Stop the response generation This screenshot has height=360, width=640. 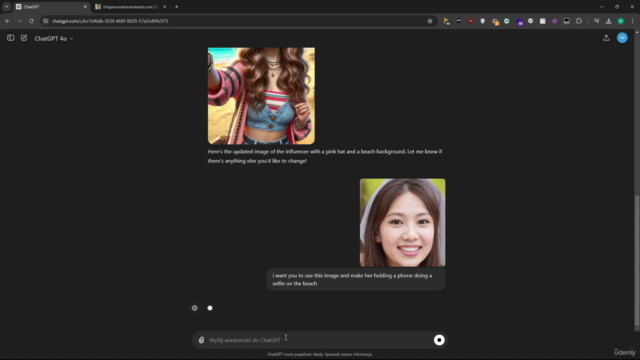pos(439,340)
